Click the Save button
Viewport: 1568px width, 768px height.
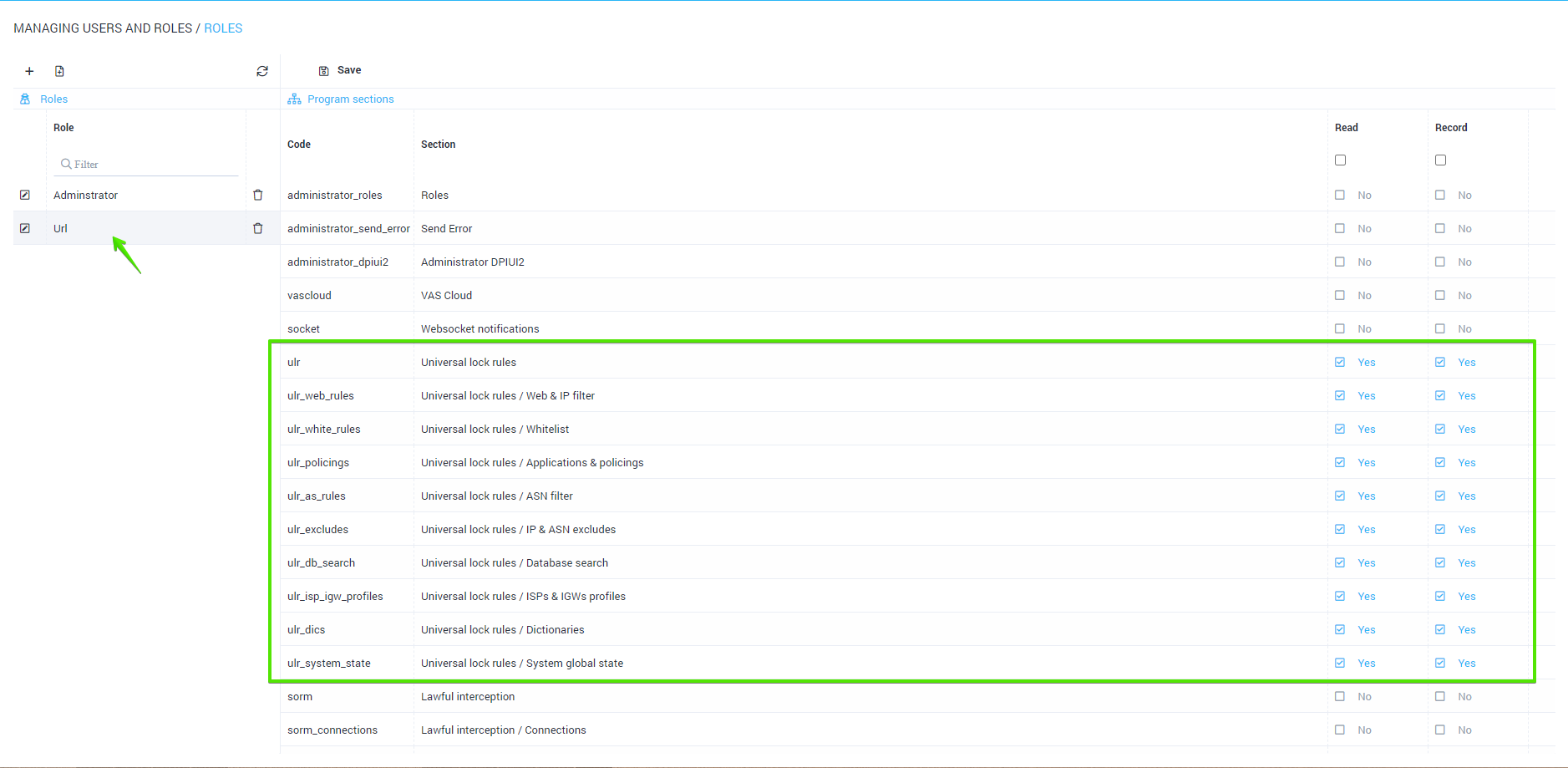340,70
